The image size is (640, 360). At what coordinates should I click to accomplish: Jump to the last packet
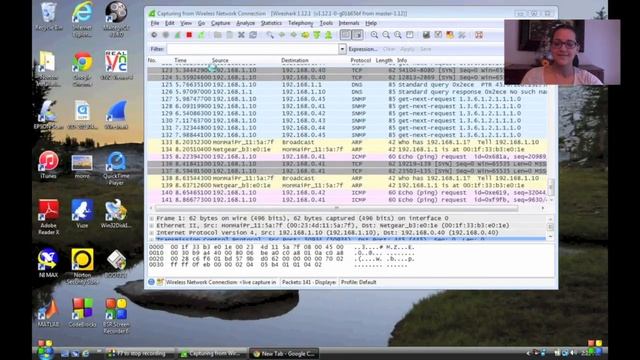329,35
